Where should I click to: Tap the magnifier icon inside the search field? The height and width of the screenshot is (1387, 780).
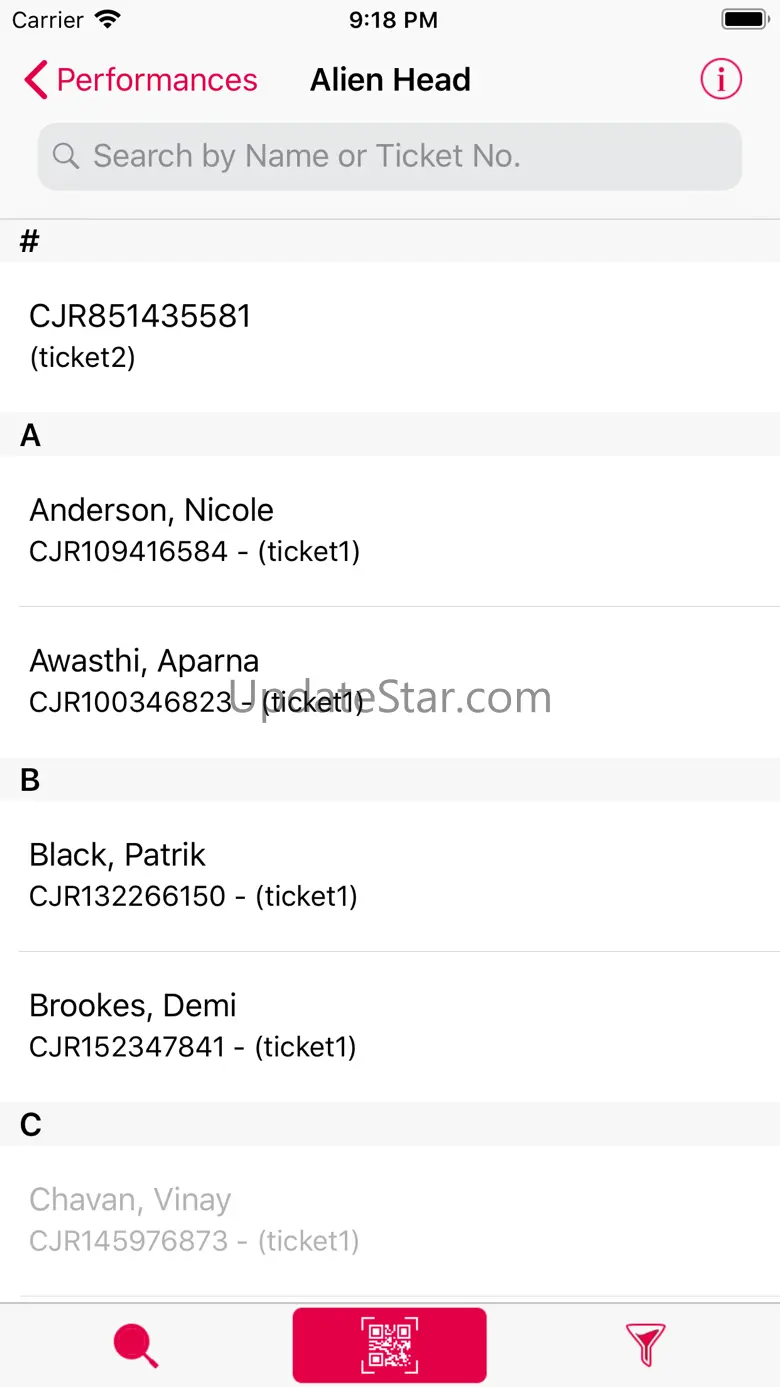coord(66,156)
